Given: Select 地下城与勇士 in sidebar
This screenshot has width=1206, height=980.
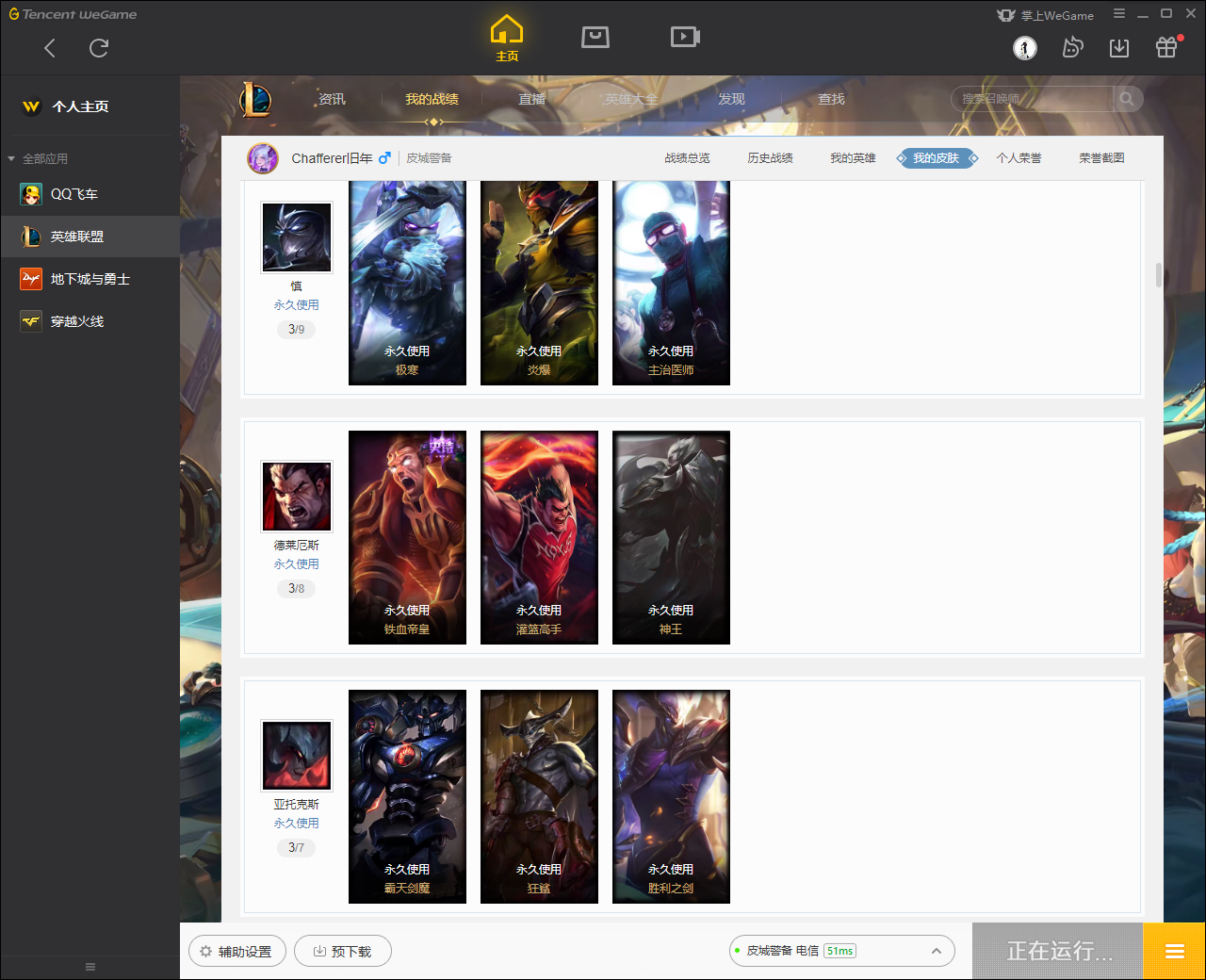Looking at the screenshot, I should [x=90, y=279].
